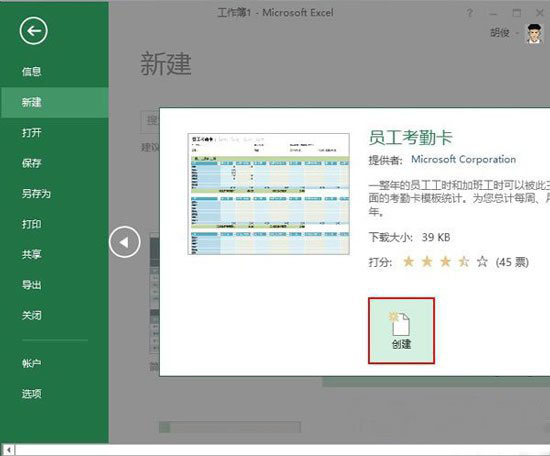The height and width of the screenshot is (456, 550).
Task: Open the 导出 page
Action: tap(32, 284)
